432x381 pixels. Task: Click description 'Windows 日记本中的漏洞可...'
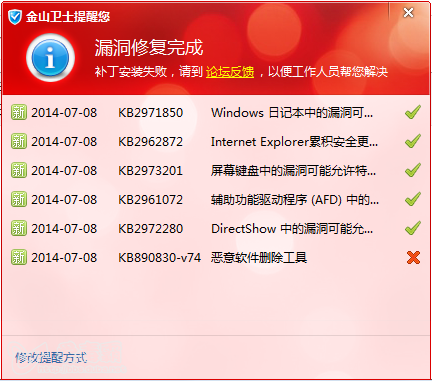point(292,113)
